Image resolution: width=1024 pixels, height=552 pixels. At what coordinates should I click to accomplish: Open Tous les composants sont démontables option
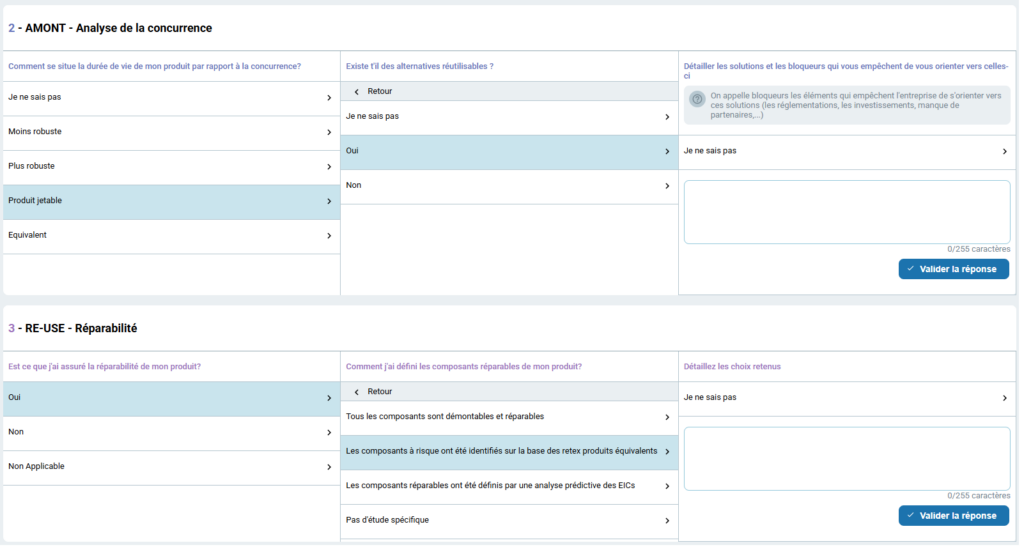[x=508, y=416]
